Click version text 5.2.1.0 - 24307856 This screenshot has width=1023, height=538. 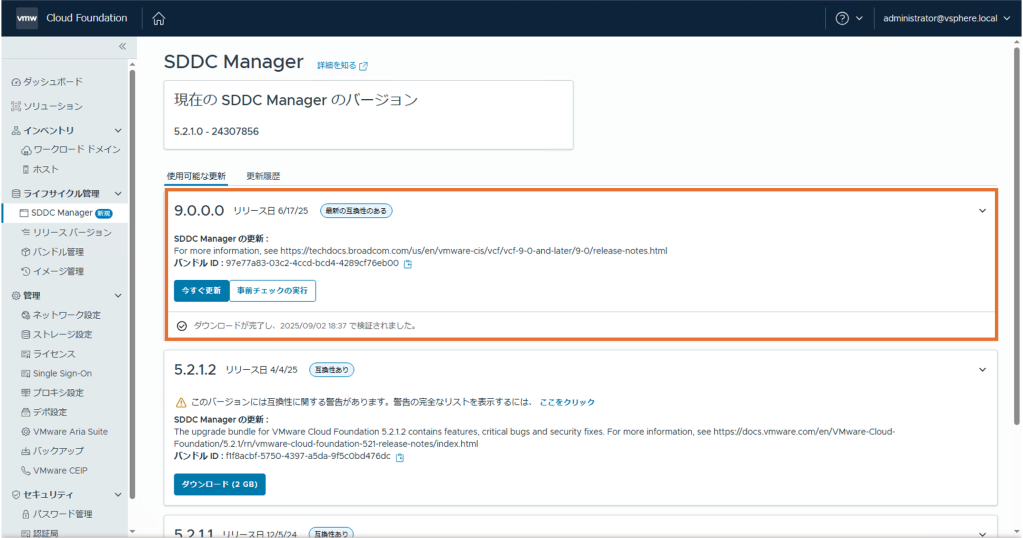click(x=216, y=131)
